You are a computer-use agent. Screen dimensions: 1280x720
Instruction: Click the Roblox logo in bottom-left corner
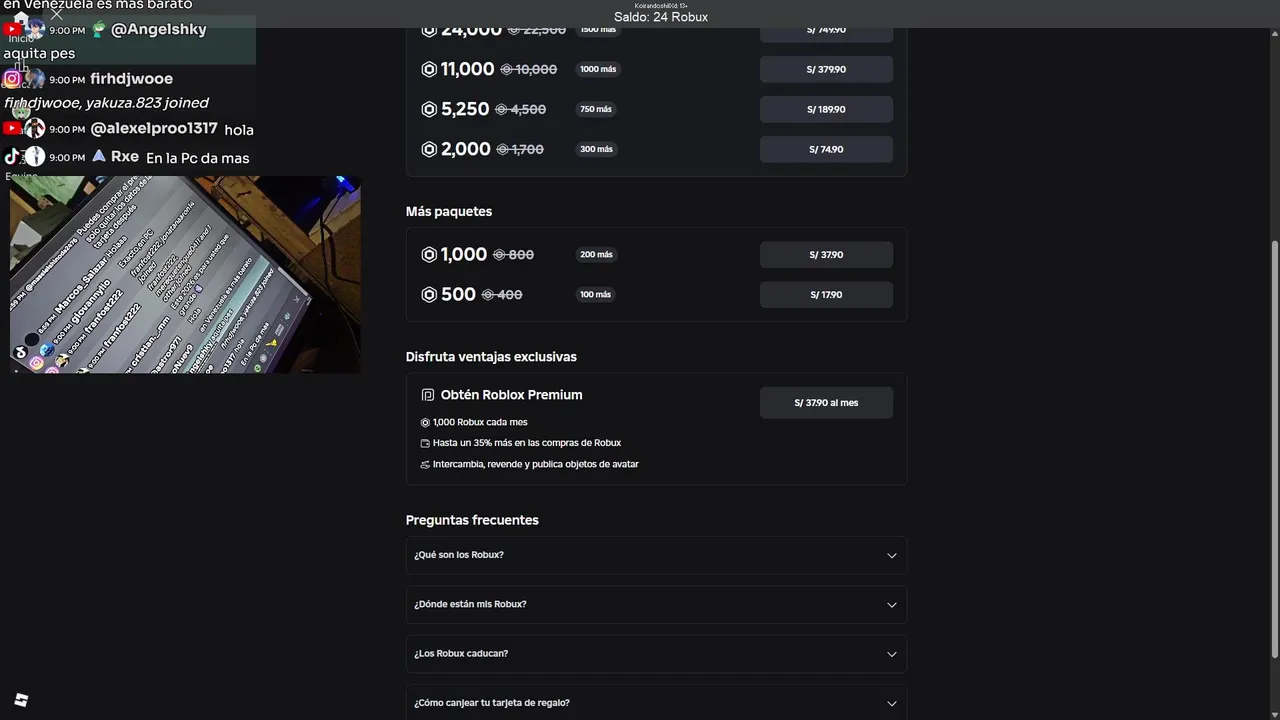[21, 700]
